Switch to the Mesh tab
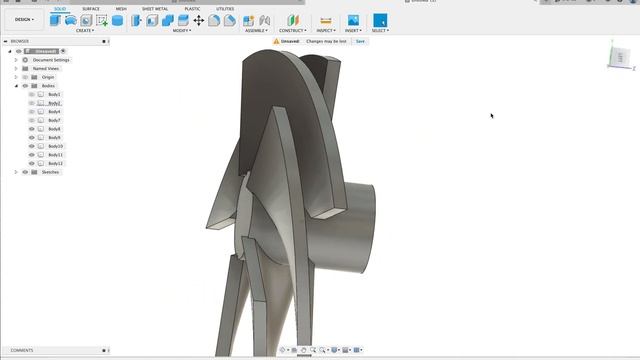This screenshot has height=360, width=640. [x=121, y=9]
